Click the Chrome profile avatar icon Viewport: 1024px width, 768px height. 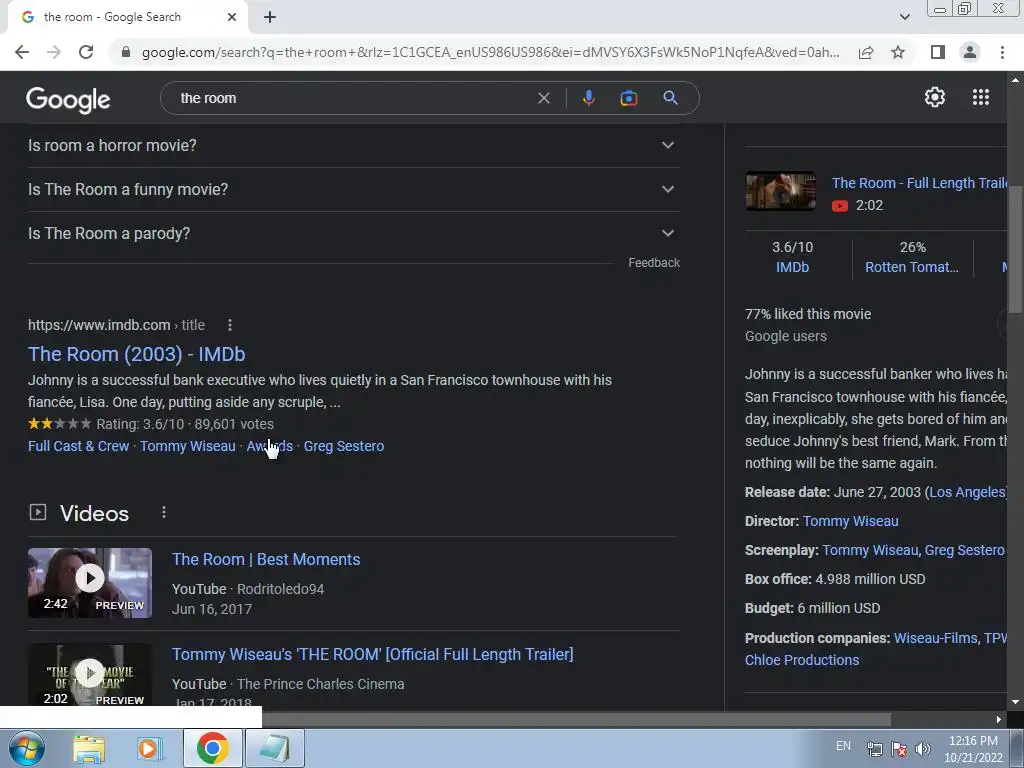coord(970,52)
